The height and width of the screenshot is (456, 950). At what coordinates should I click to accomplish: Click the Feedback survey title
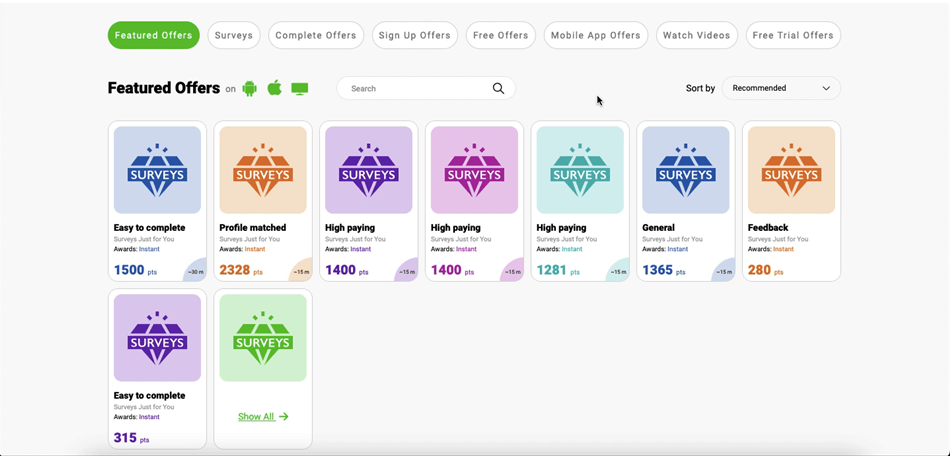coord(768,228)
